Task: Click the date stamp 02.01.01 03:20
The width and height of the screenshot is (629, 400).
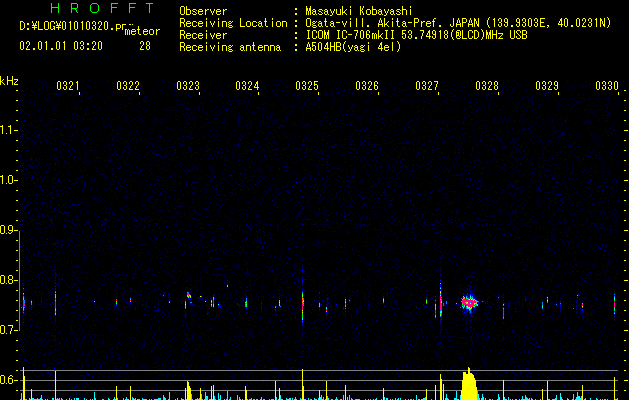Action: [61, 46]
